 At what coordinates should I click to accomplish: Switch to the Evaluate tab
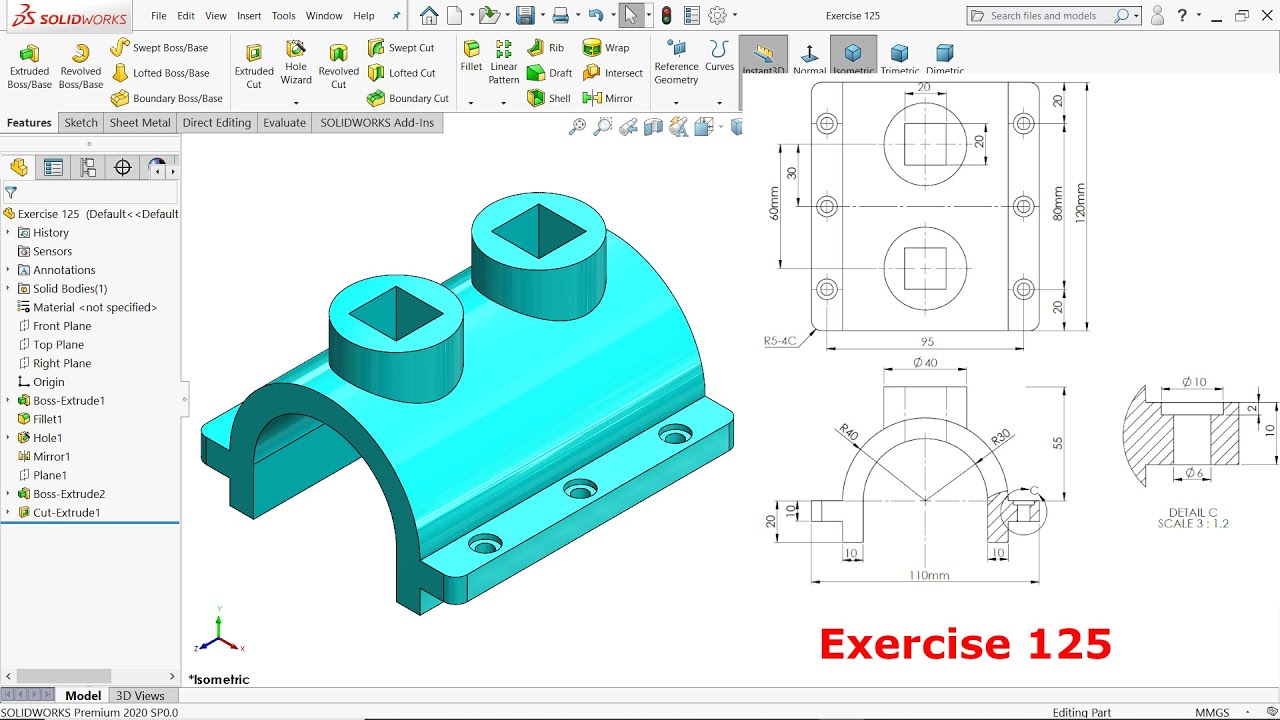(285, 123)
